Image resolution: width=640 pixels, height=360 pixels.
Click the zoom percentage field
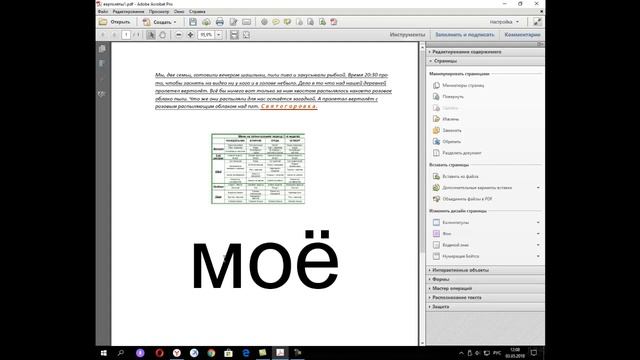coord(206,35)
